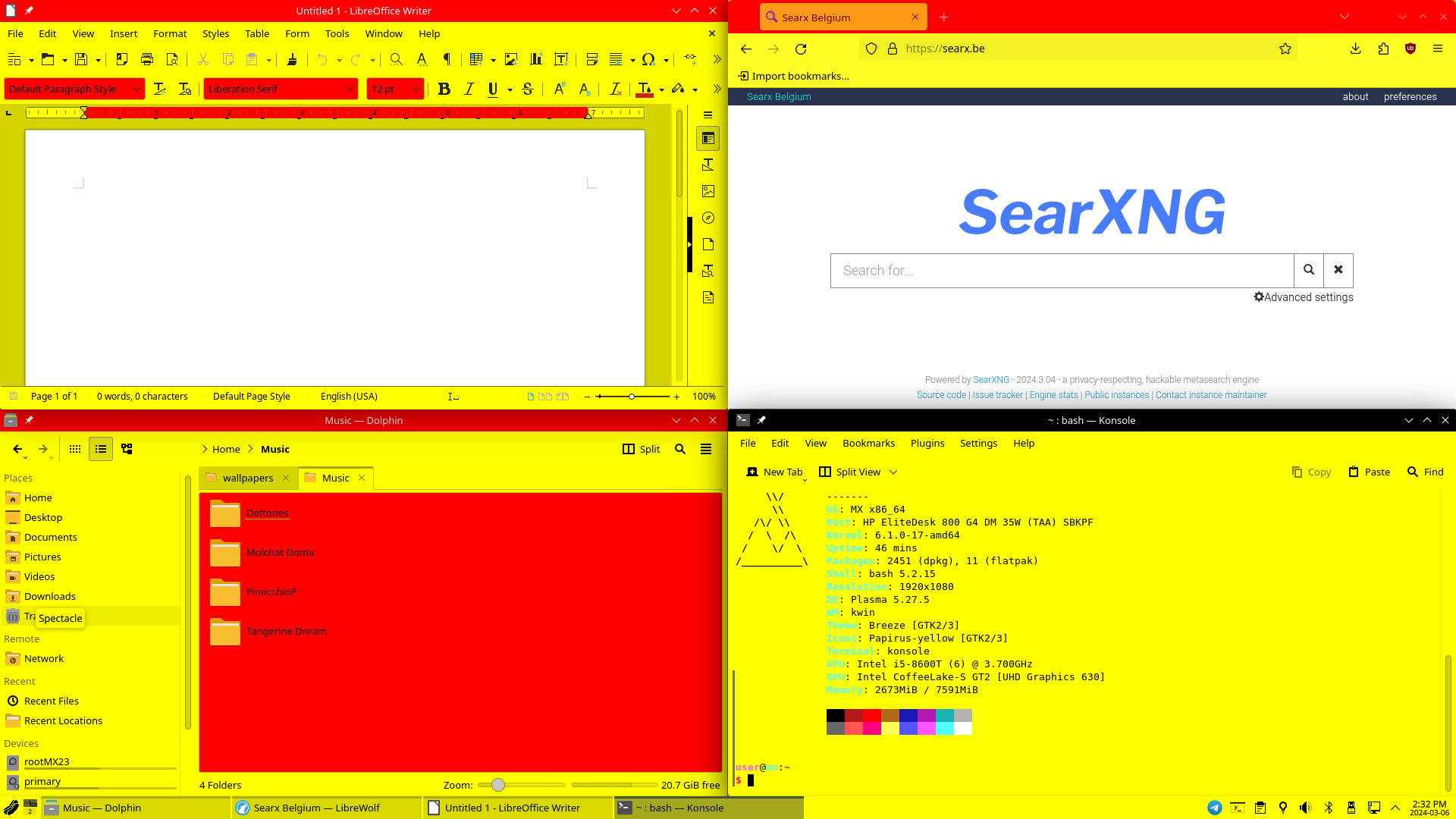The width and height of the screenshot is (1456, 819).
Task: Expand underline style dropdown arrow
Action: (x=510, y=89)
